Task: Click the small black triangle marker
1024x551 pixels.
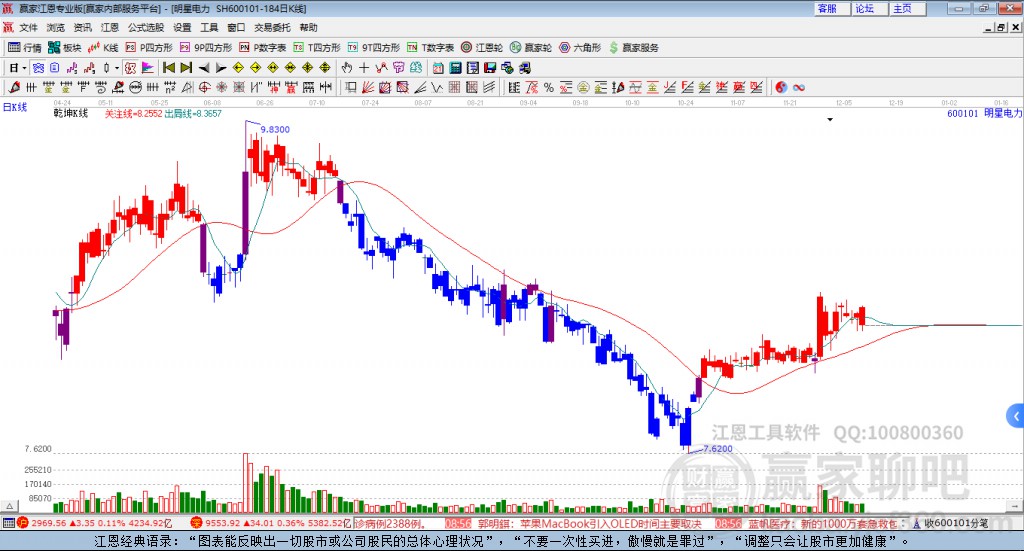Action: 830,119
